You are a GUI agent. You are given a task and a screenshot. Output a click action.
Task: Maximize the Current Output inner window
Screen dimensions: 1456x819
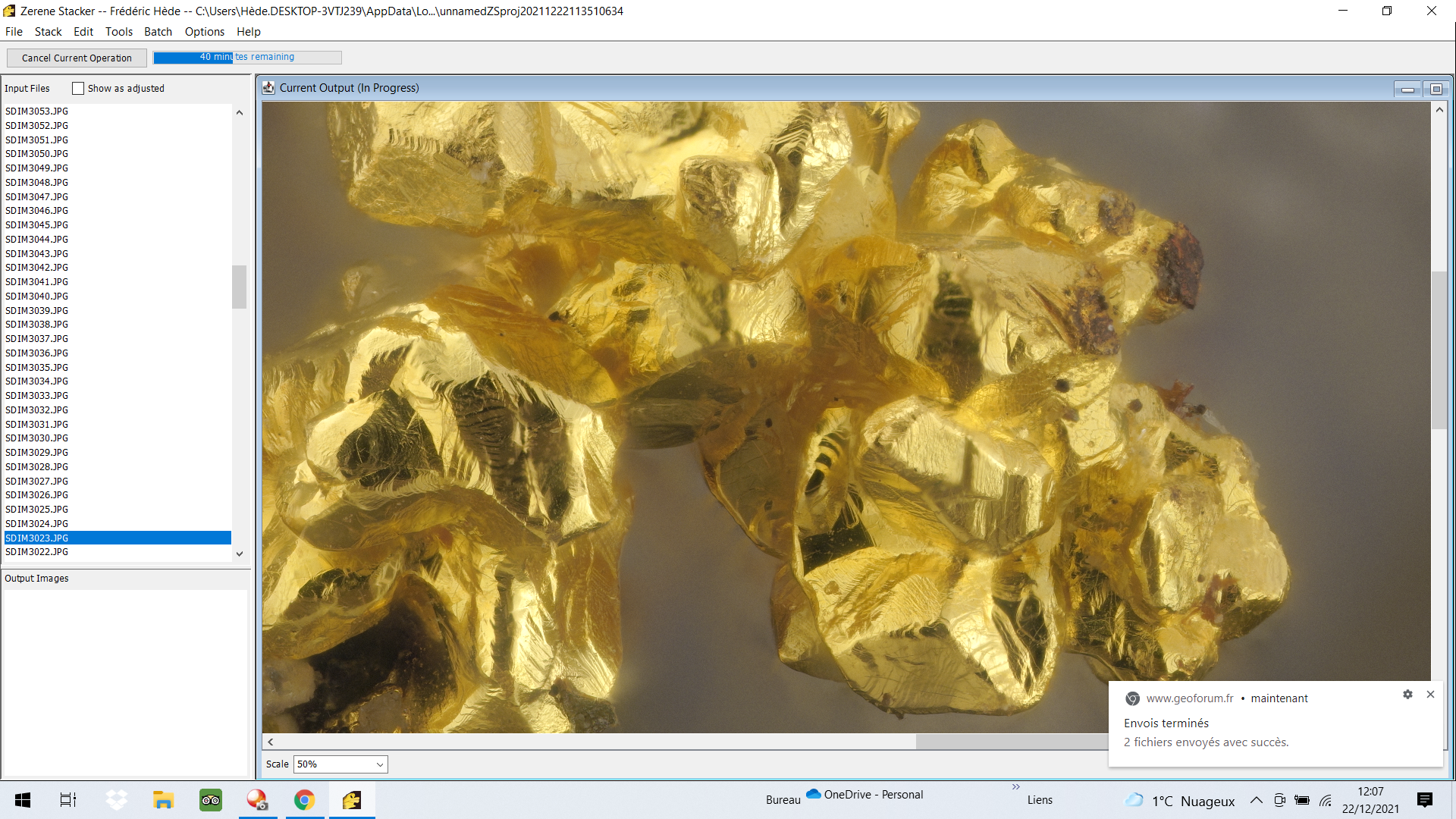pyautogui.click(x=1436, y=89)
